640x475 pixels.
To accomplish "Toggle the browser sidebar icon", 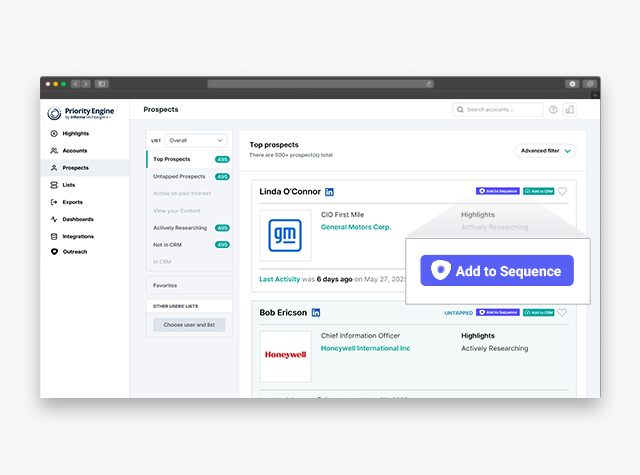I will point(102,84).
